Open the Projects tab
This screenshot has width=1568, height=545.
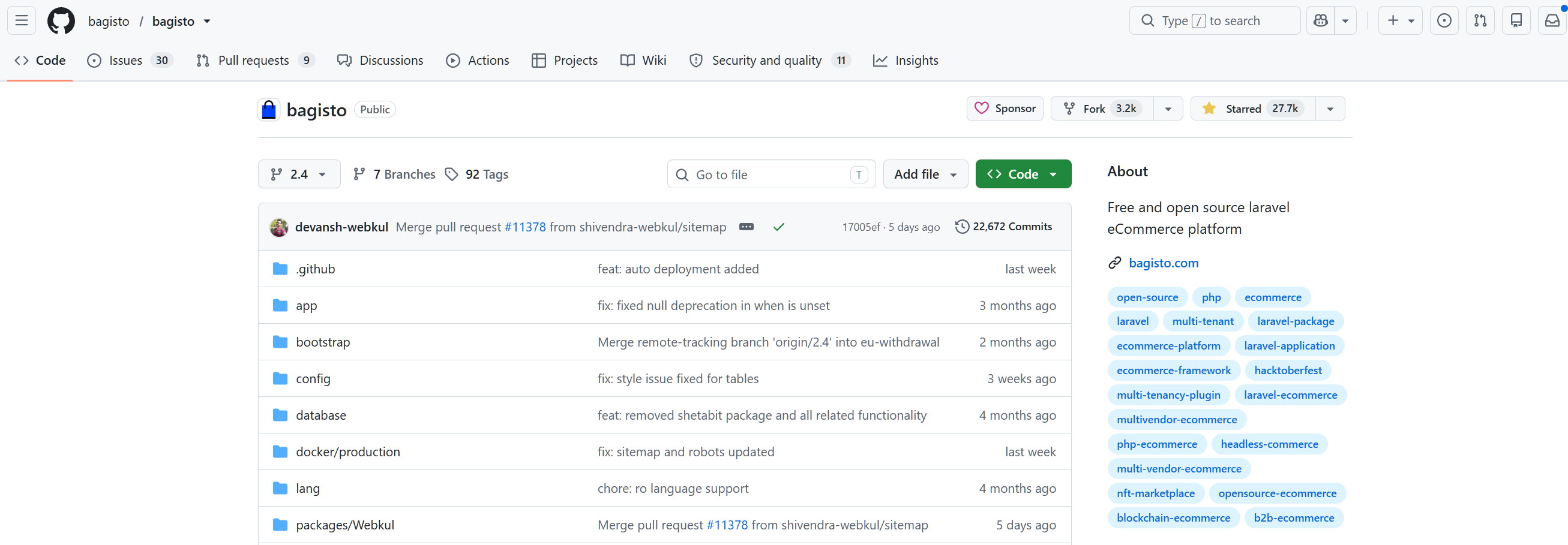coord(565,60)
